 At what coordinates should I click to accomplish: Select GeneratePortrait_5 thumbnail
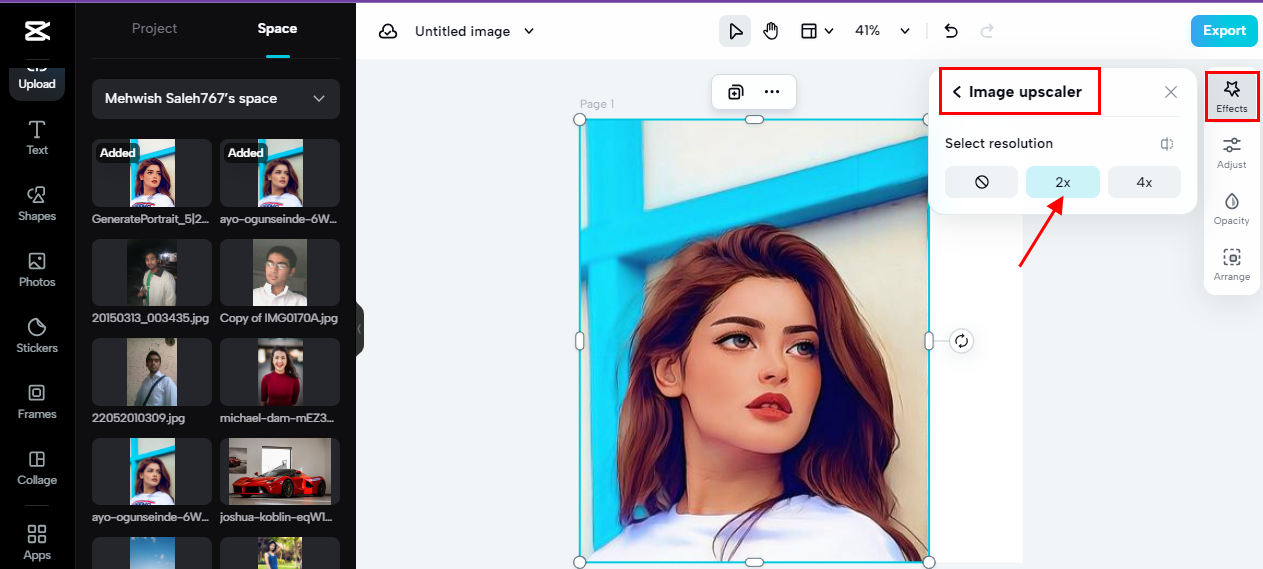152,173
